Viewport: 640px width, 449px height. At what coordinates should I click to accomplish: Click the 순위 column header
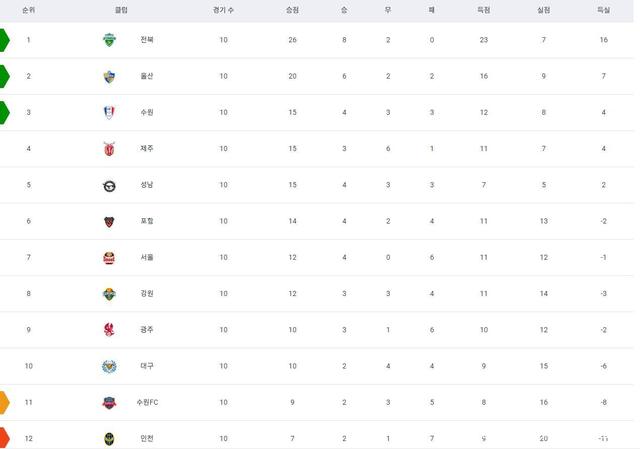(29, 10)
